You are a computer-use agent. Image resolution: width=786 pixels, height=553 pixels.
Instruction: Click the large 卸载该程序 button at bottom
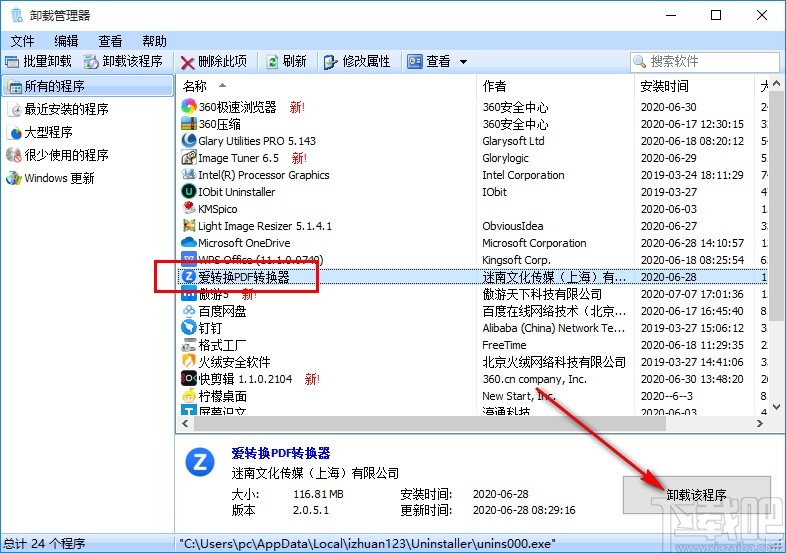pyautogui.click(x=696, y=495)
